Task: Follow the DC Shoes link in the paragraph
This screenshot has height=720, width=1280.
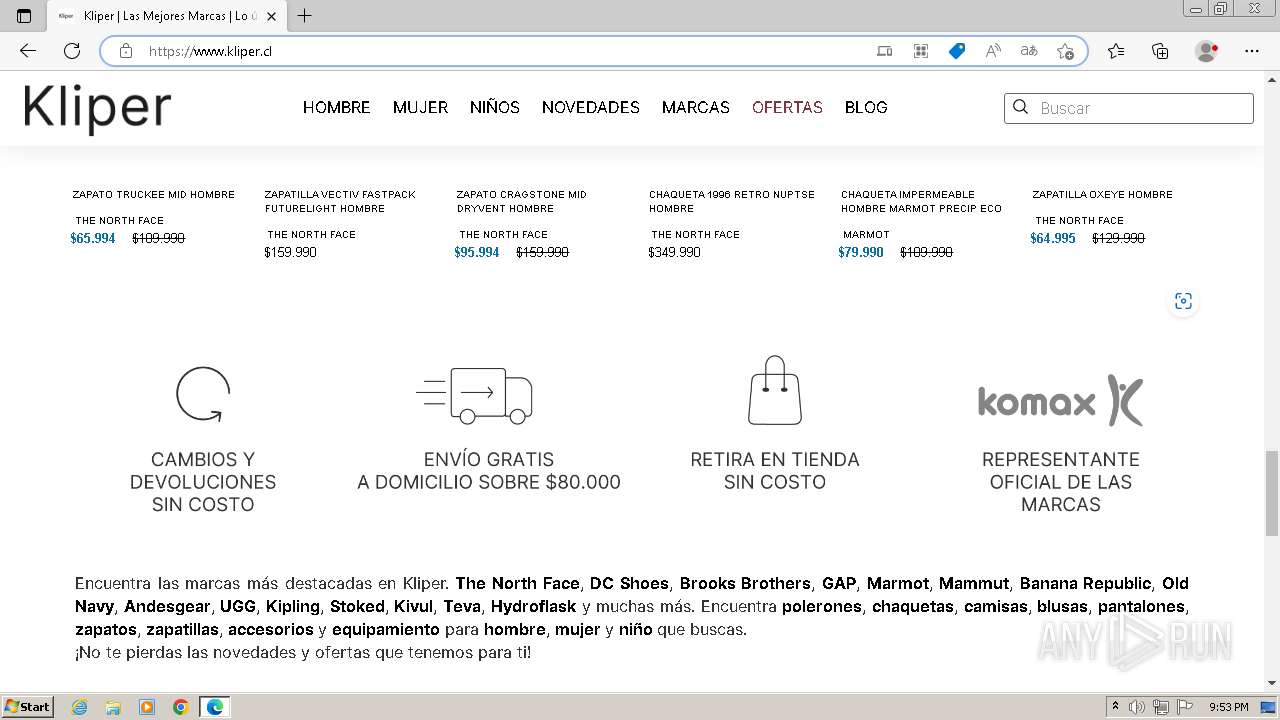Action: (x=630, y=583)
